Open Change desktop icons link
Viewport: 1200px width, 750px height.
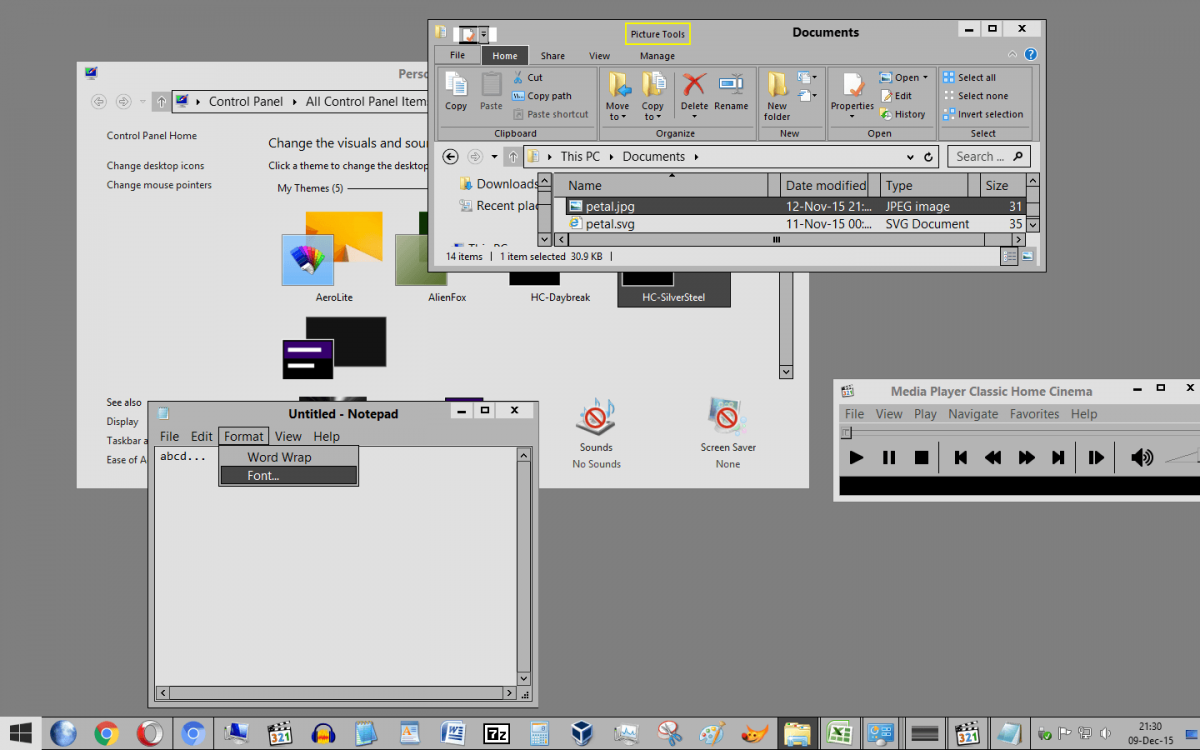[155, 166]
